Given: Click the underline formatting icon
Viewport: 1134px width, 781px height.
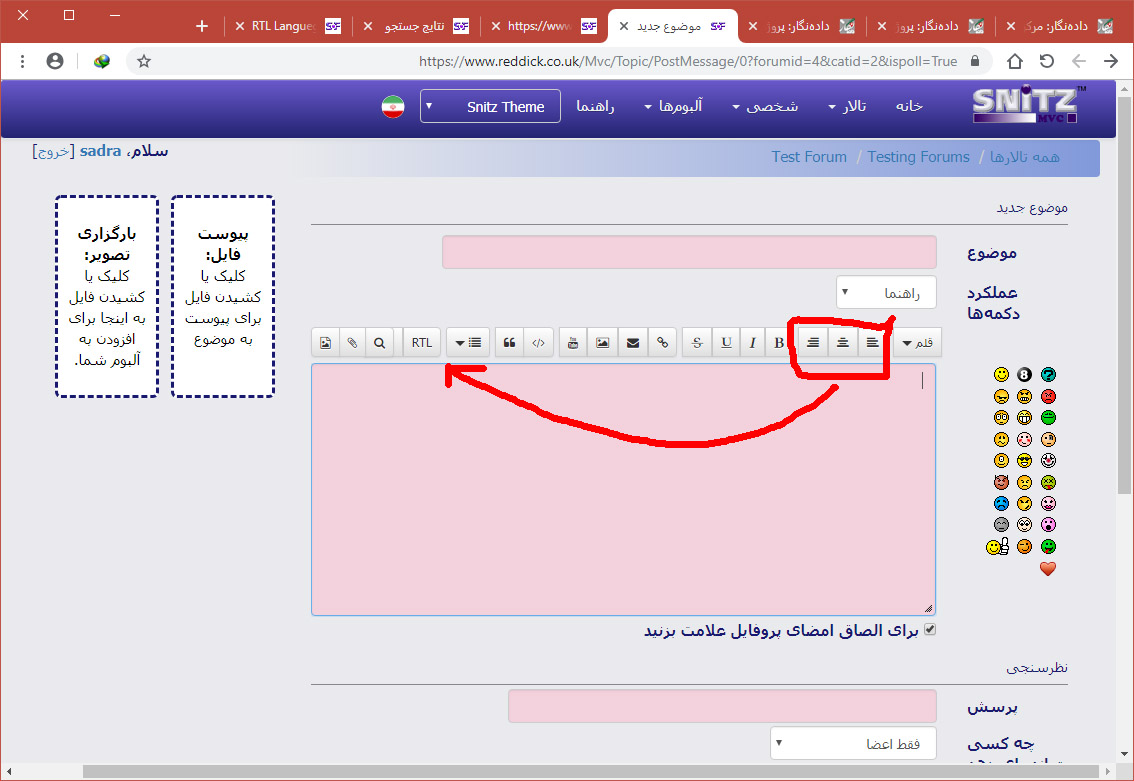Looking at the screenshot, I should [726, 343].
